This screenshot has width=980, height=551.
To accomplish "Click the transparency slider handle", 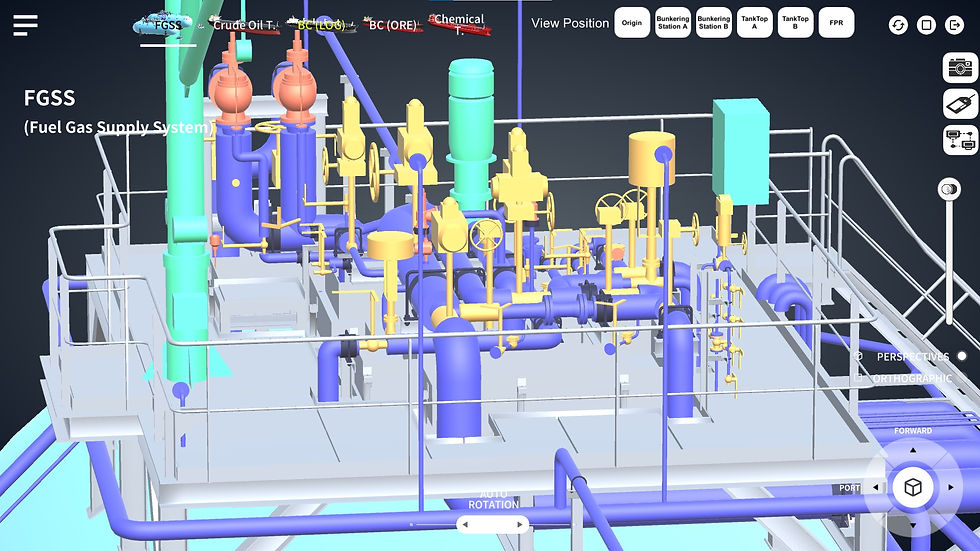I will point(949,189).
